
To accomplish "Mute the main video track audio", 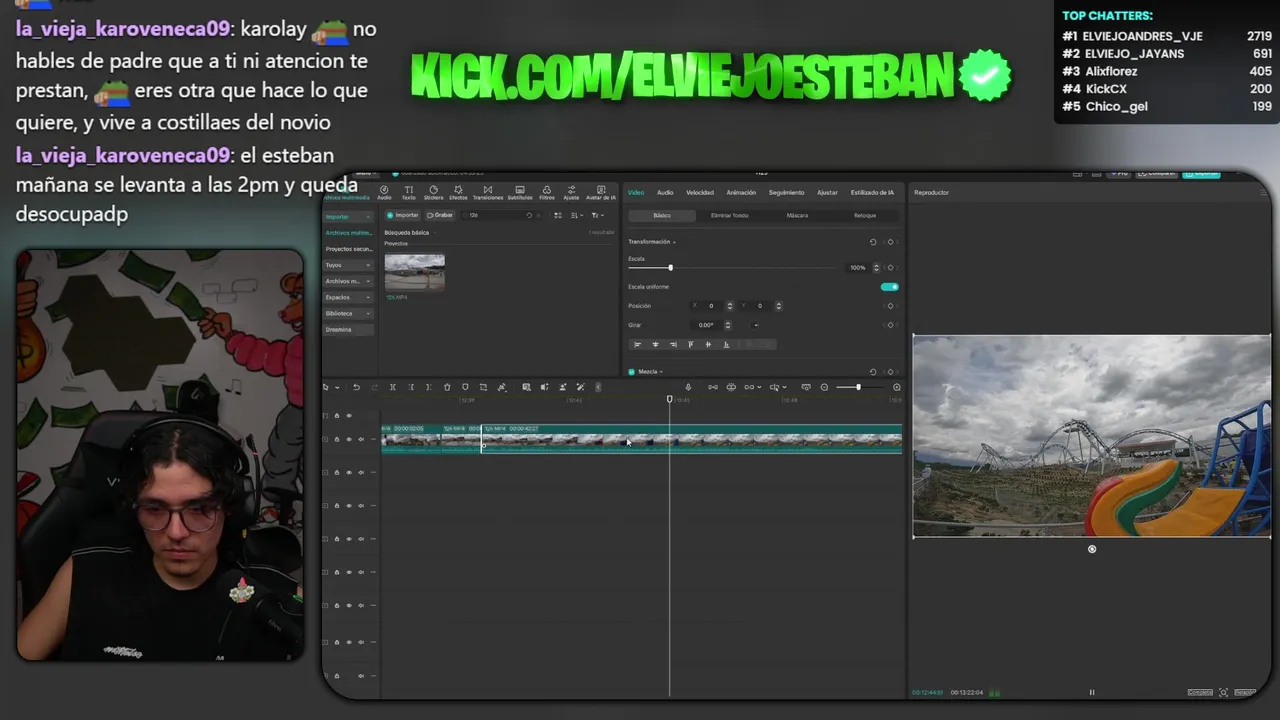I will [361, 439].
